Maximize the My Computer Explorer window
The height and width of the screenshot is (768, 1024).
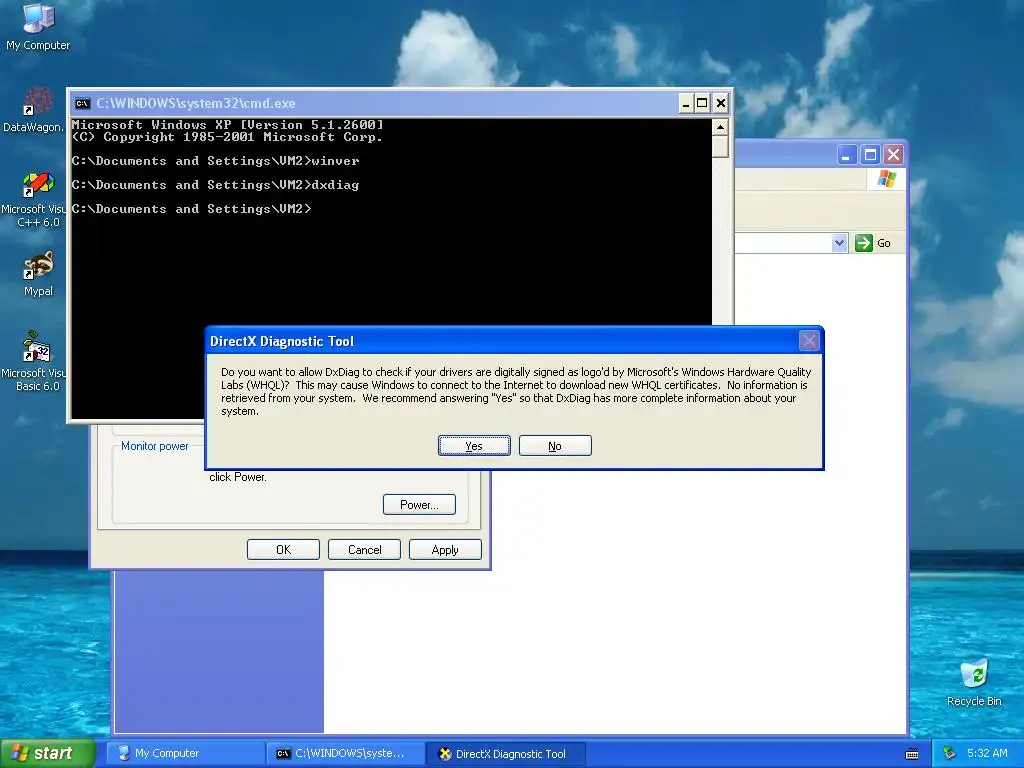click(x=871, y=155)
